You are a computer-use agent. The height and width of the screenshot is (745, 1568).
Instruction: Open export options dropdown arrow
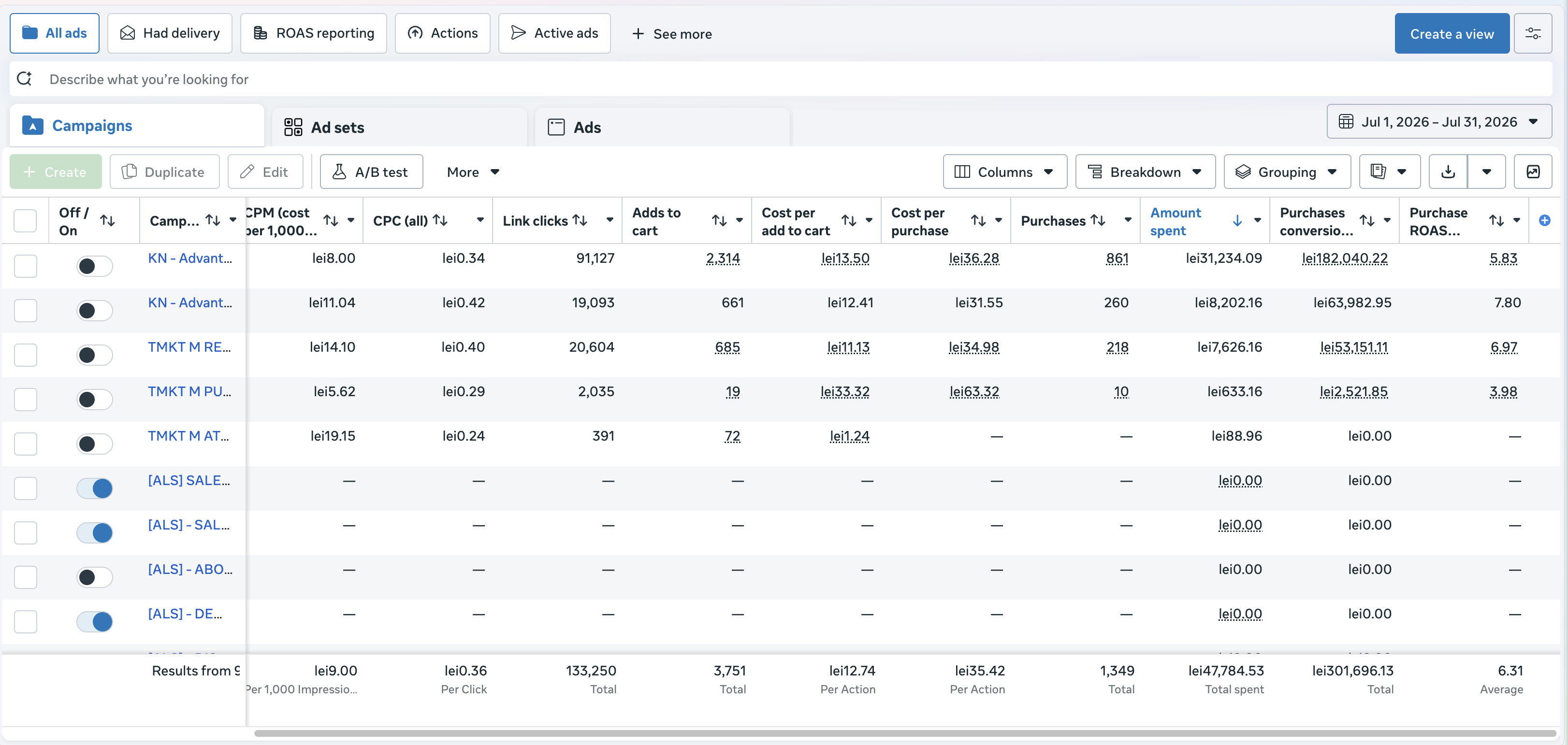coord(1486,172)
